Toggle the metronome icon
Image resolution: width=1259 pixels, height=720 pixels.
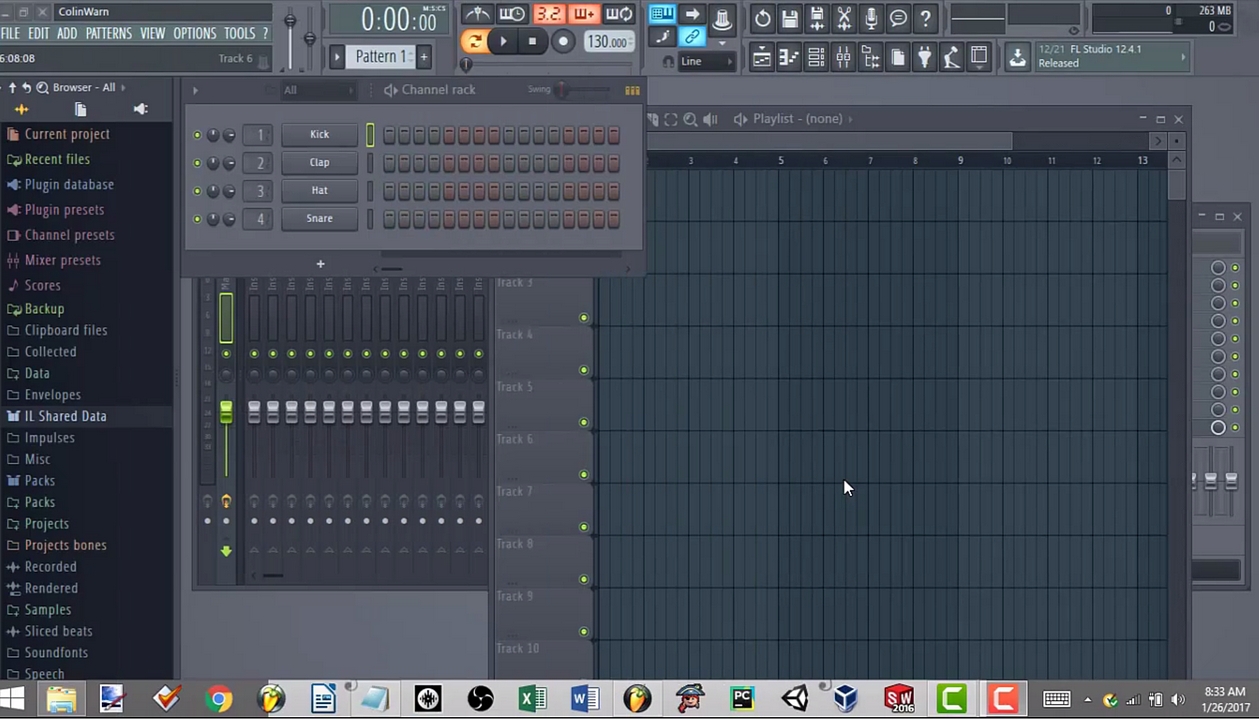pos(476,14)
